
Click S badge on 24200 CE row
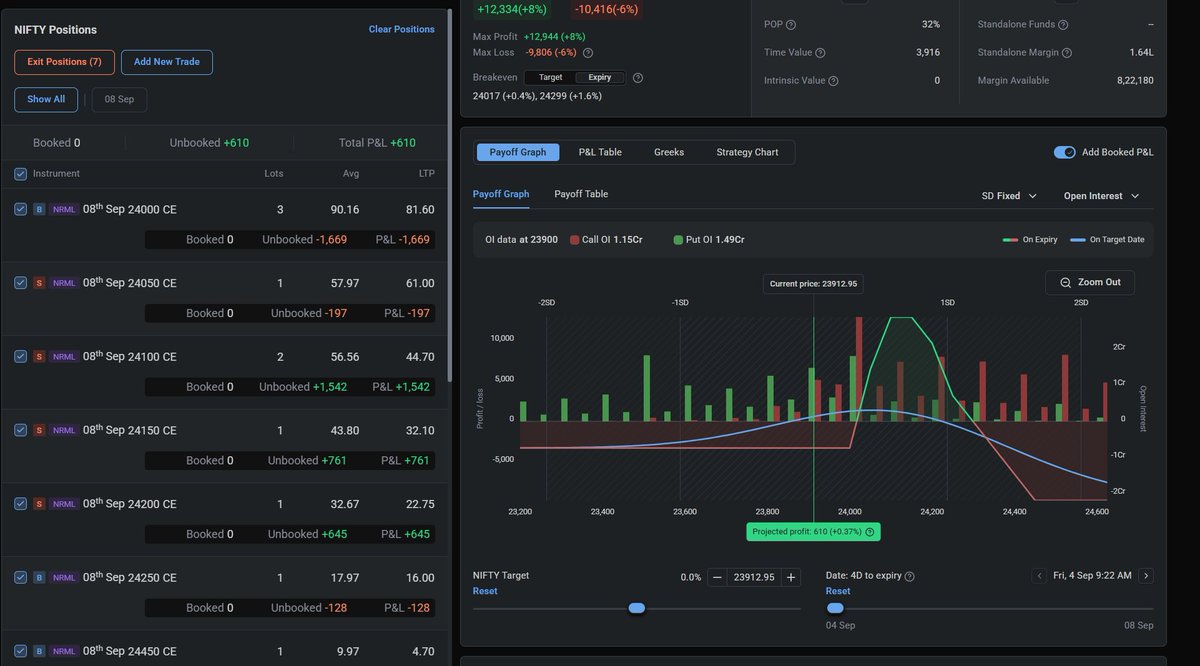click(39, 504)
